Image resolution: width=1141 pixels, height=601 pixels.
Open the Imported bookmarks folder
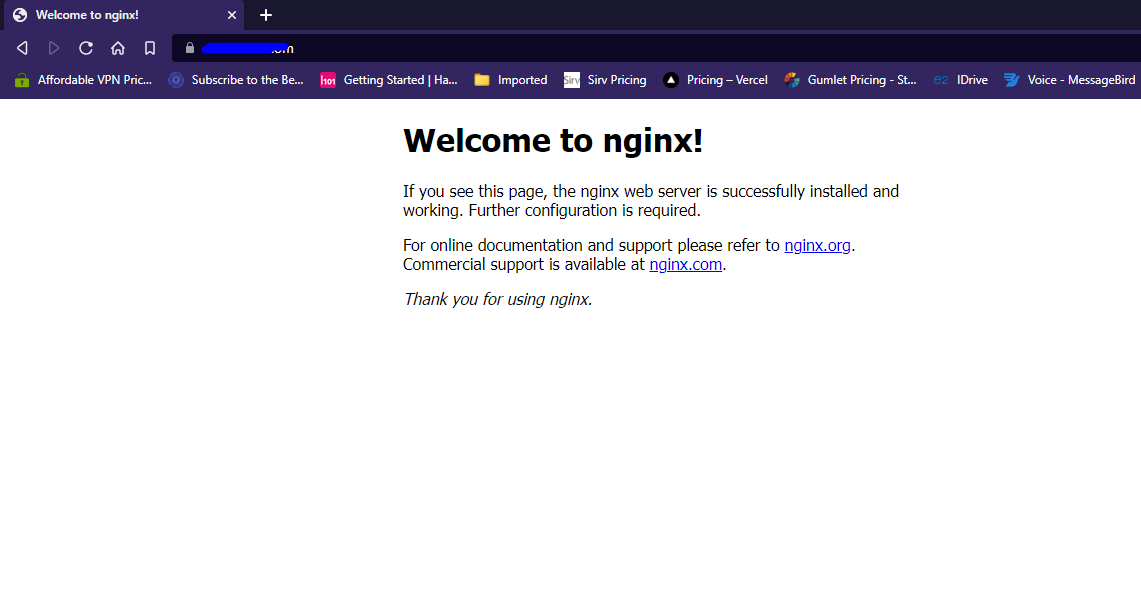[x=511, y=80]
